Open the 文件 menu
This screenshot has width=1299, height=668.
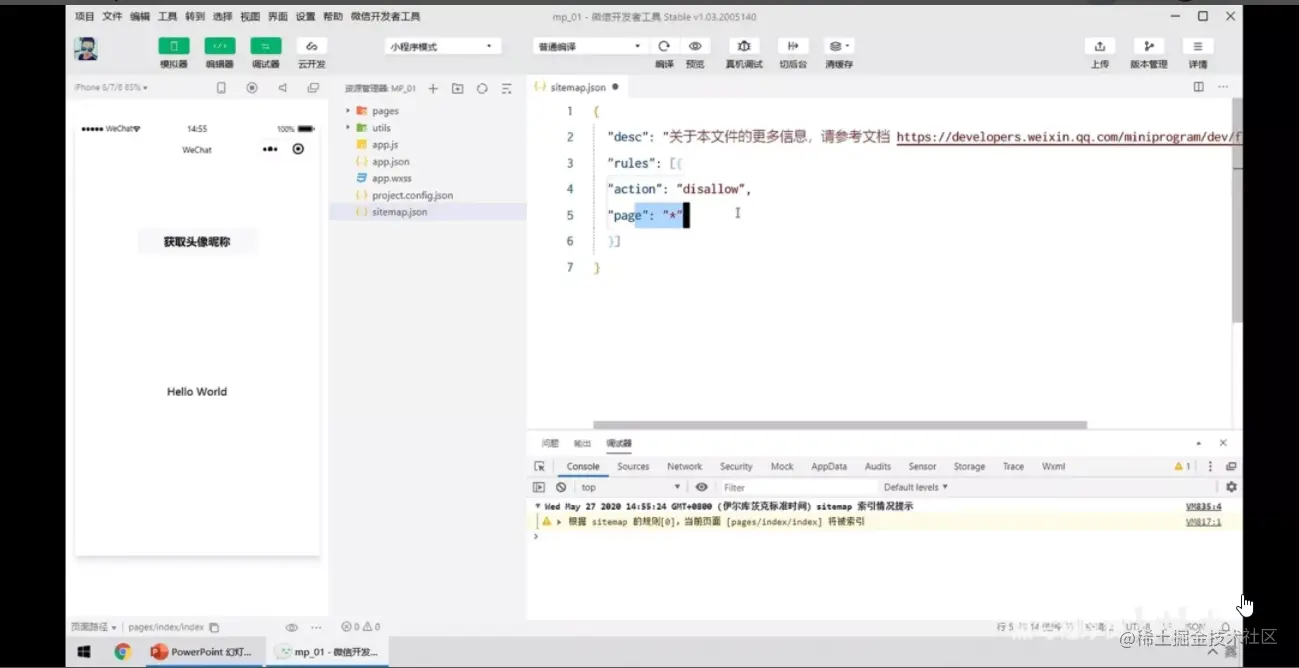pyautogui.click(x=112, y=17)
